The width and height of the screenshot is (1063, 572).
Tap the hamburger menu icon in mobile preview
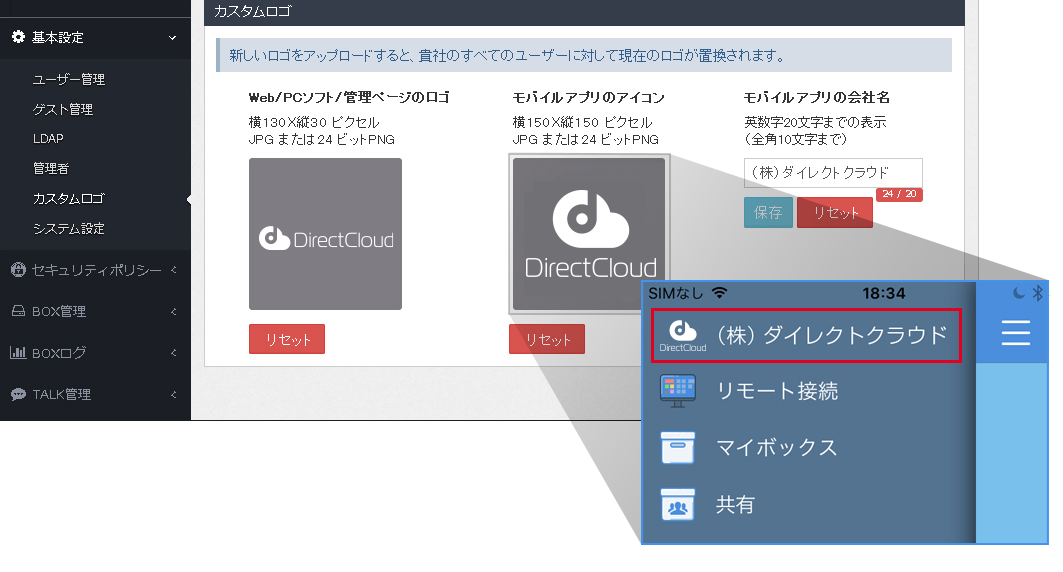click(1016, 333)
